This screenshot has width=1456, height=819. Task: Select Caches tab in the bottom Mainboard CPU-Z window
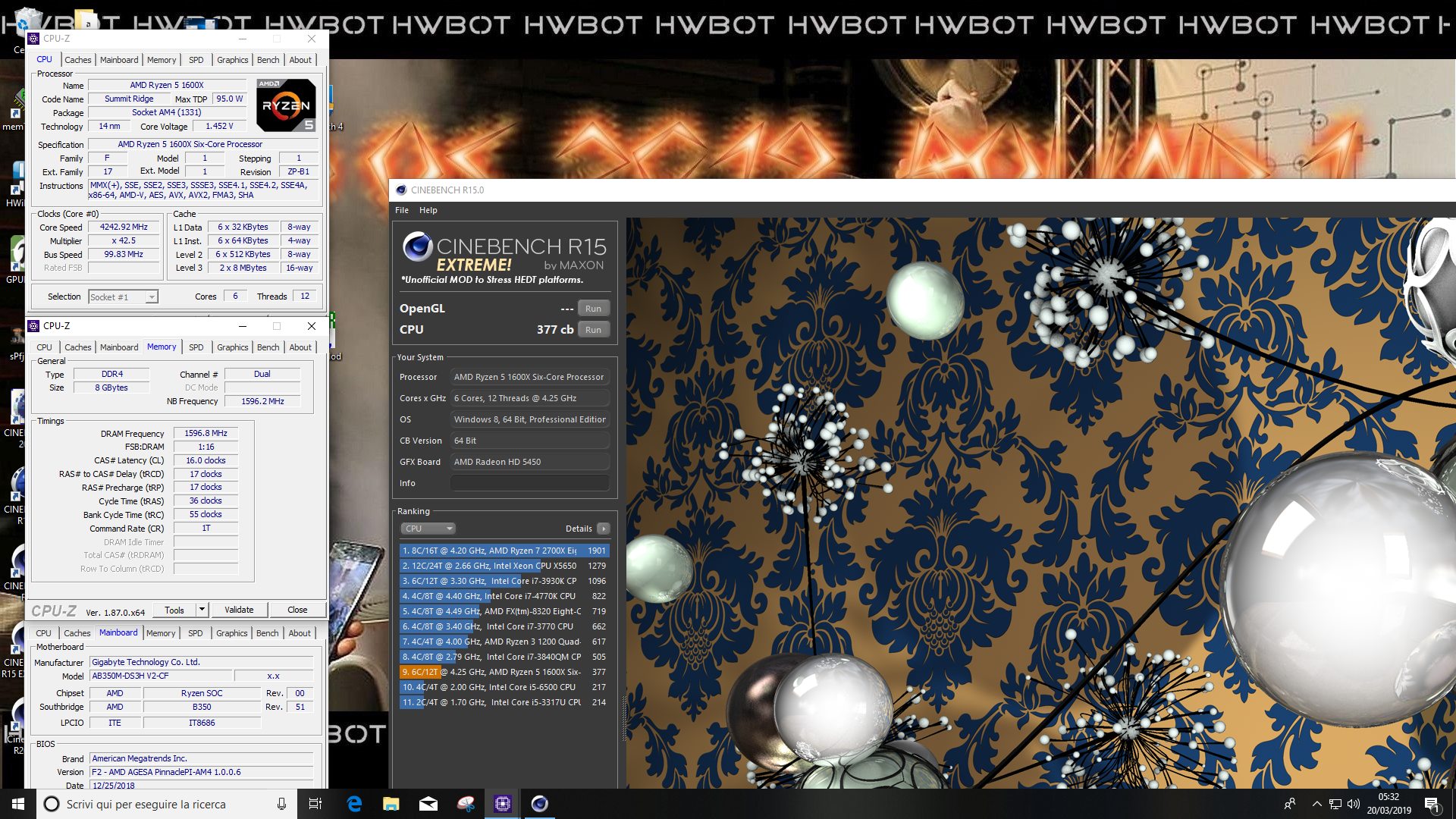click(x=77, y=633)
